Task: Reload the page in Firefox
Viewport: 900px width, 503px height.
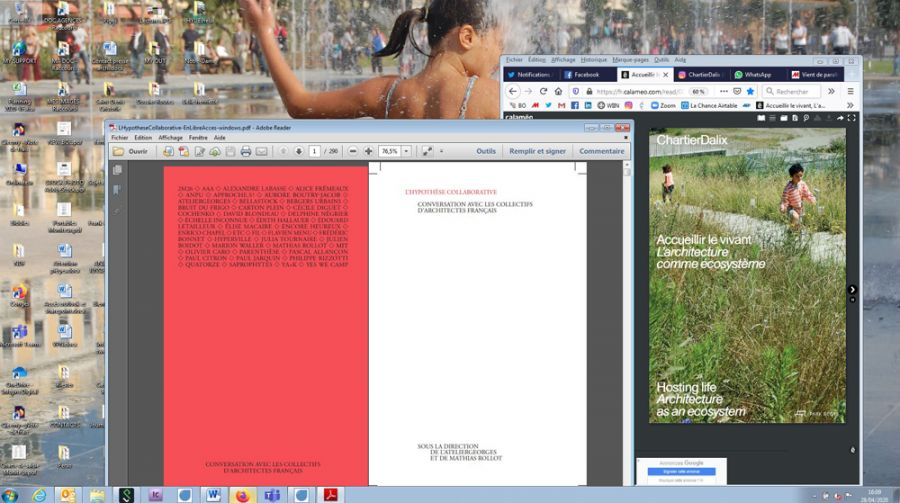Action: click(543, 91)
